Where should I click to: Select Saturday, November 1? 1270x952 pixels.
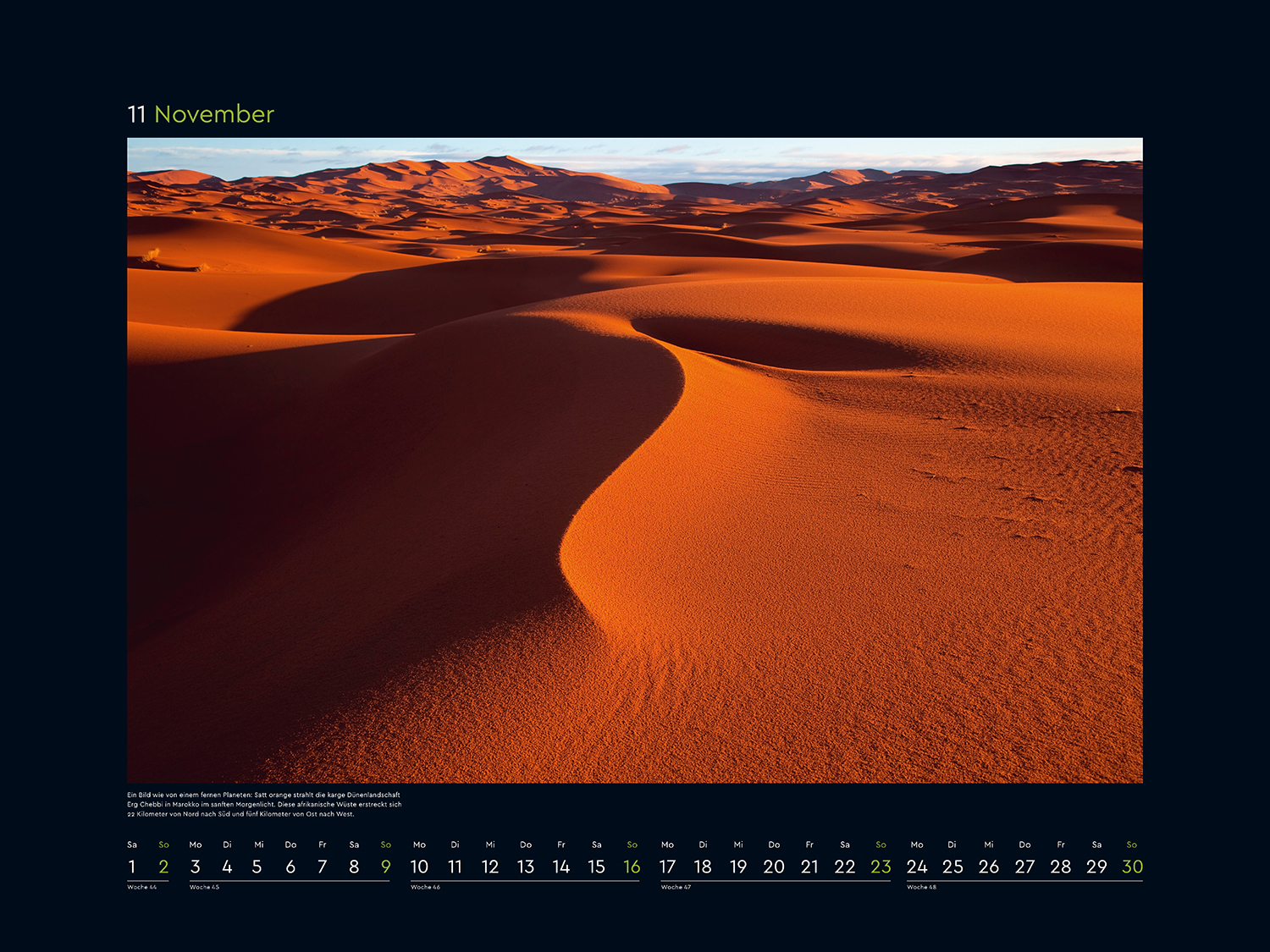click(132, 867)
